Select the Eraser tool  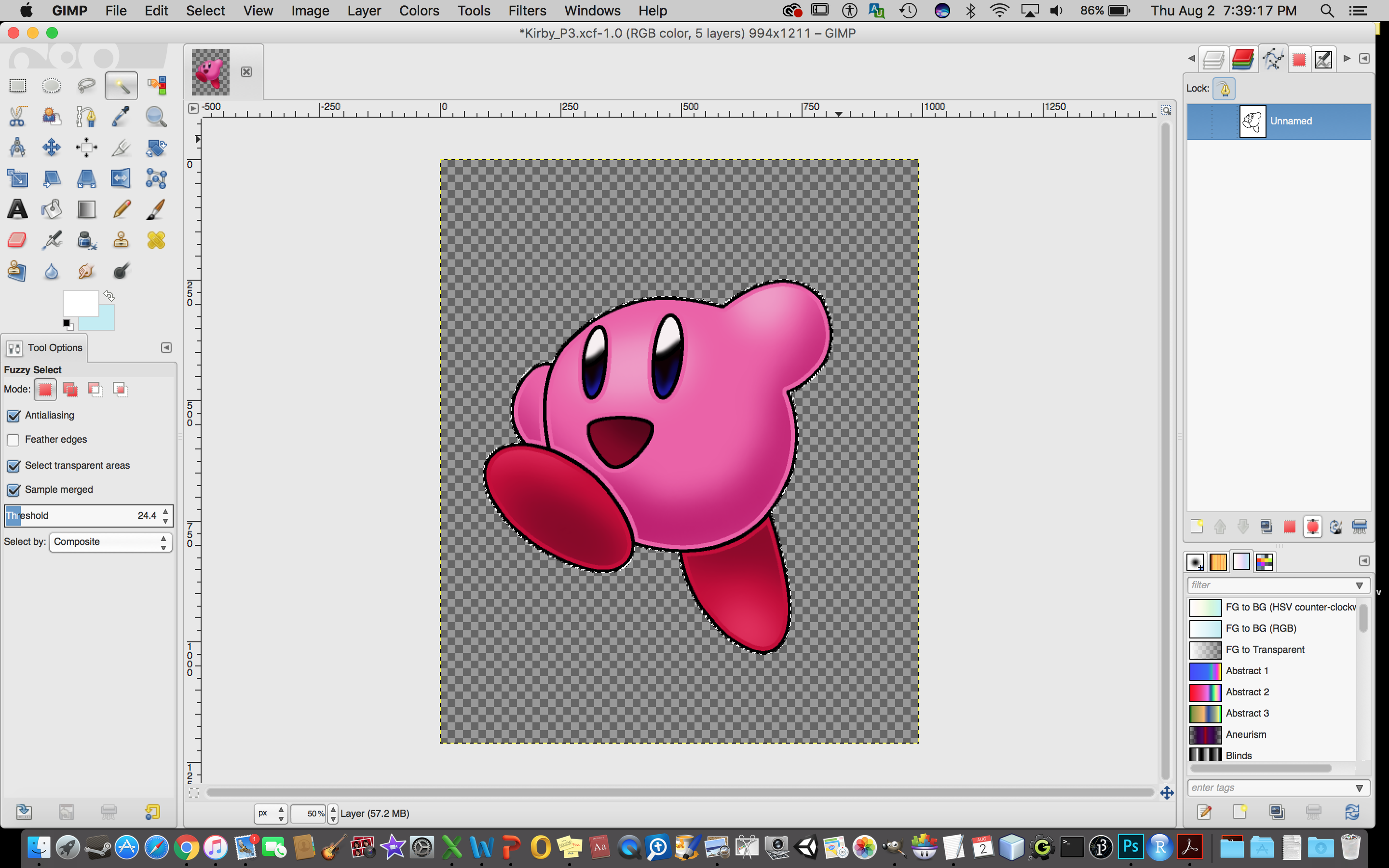tap(17, 240)
